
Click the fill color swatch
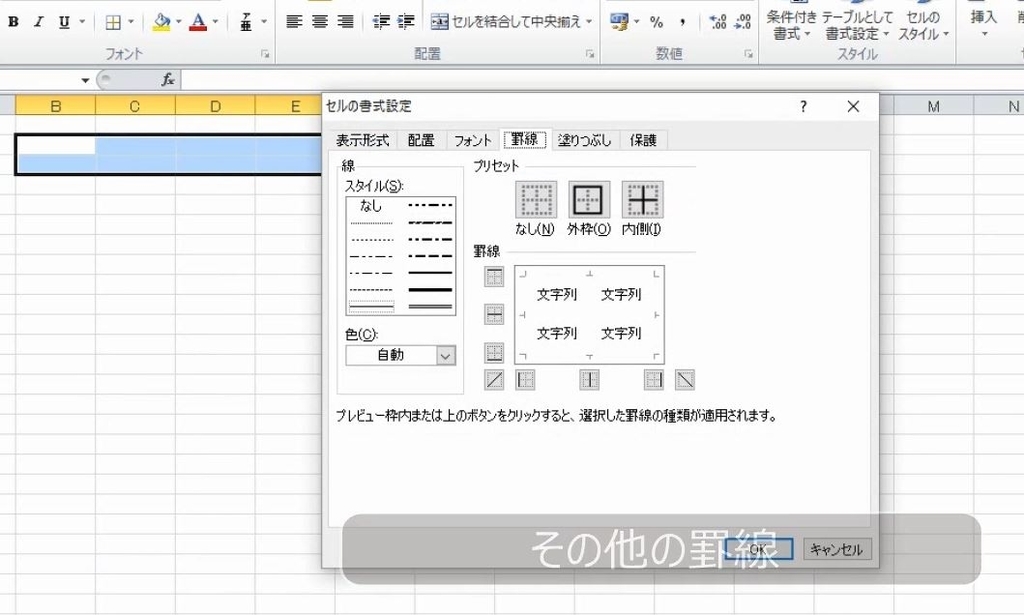pos(160,21)
